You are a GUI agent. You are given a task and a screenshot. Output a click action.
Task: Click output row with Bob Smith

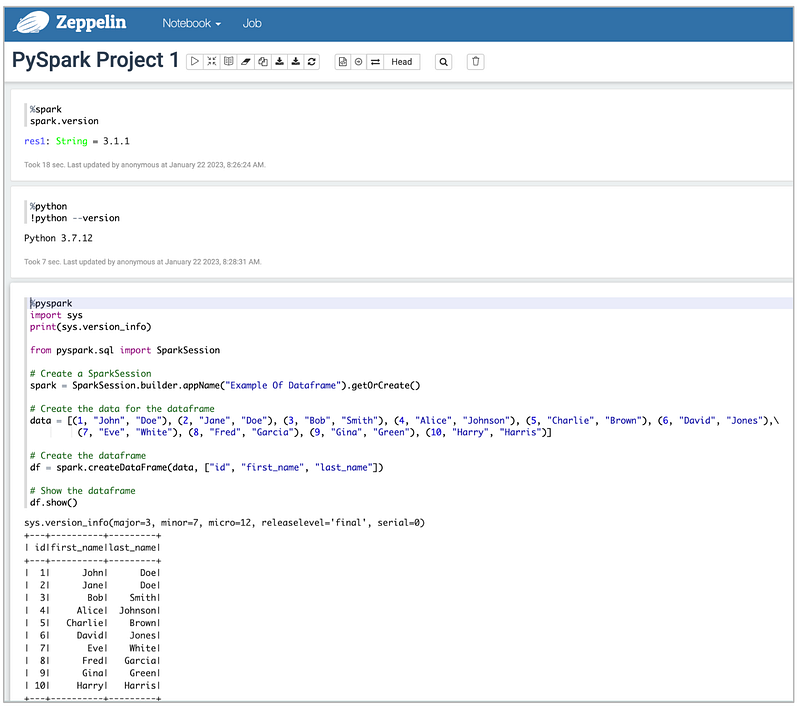point(92,597)
